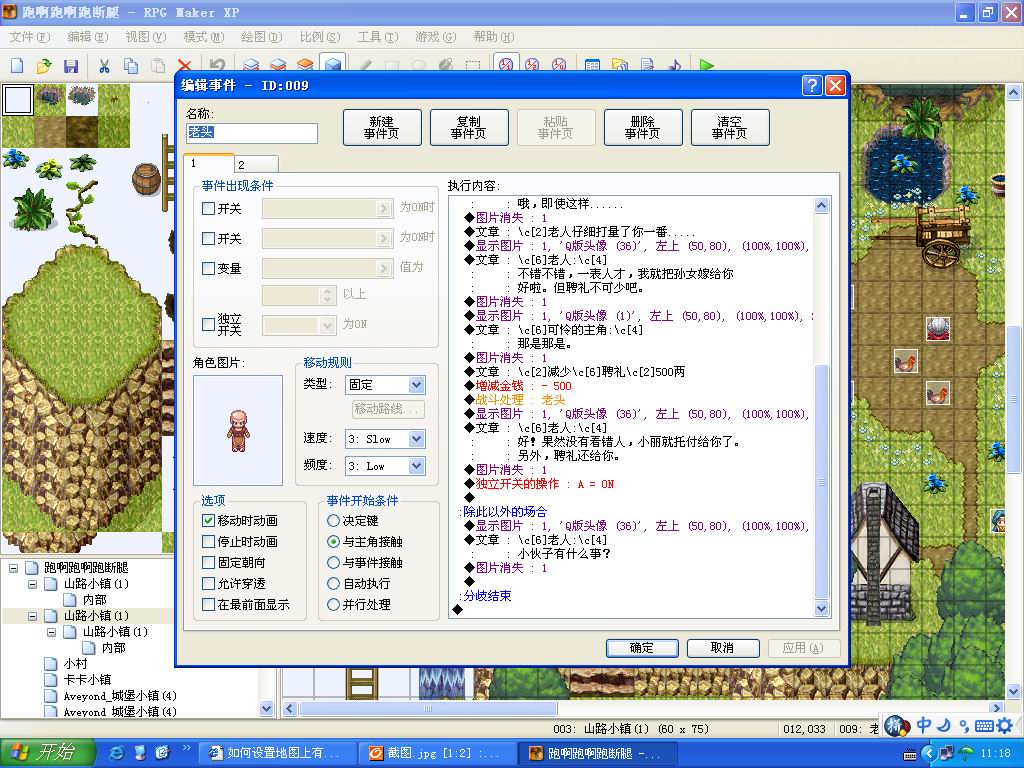The image size is (1024, 768).
Task: Enable the first 开关 condition checkbox
Action: pos(208,208)
